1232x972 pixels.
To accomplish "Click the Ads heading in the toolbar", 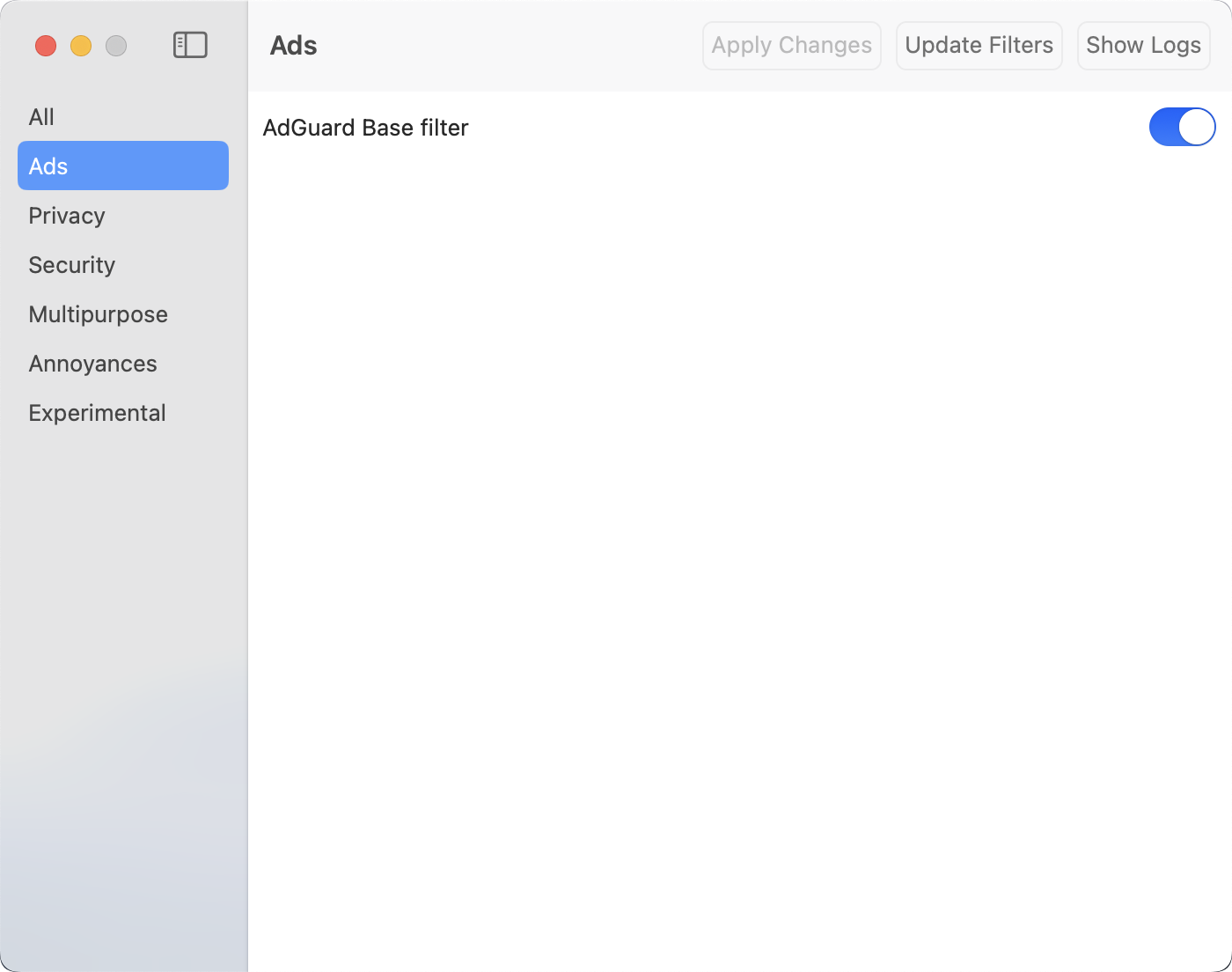I will click(x=293, y=46).
